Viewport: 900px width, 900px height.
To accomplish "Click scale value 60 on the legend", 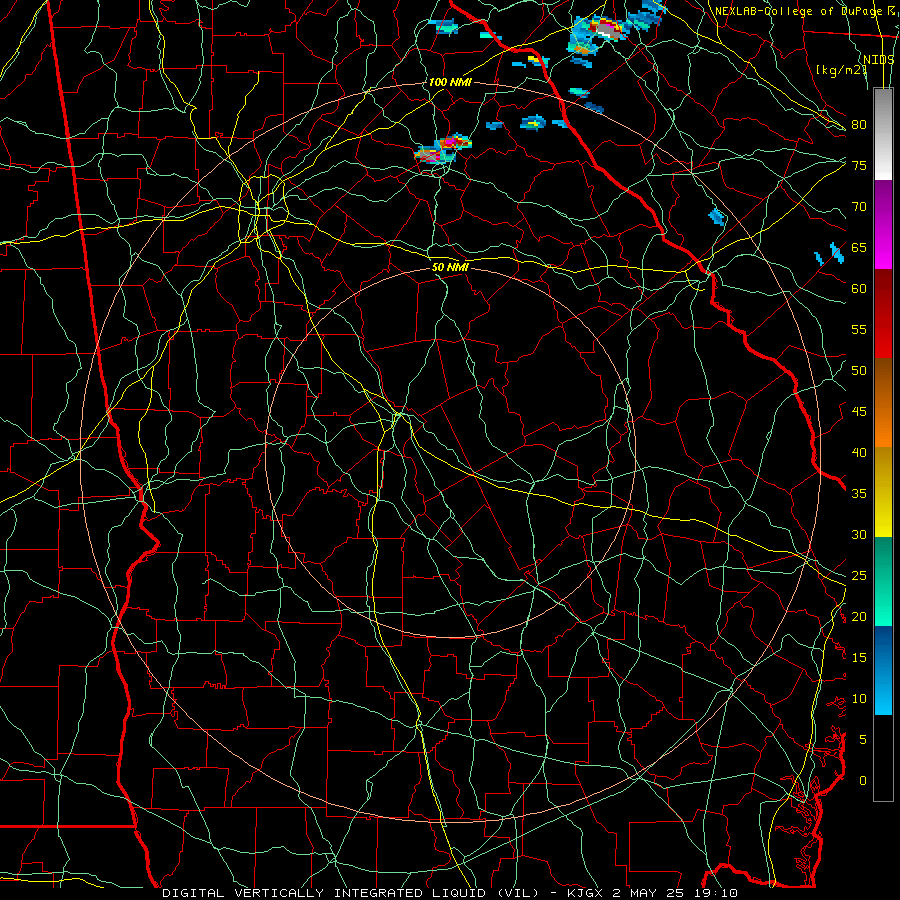I will point(859,289).
